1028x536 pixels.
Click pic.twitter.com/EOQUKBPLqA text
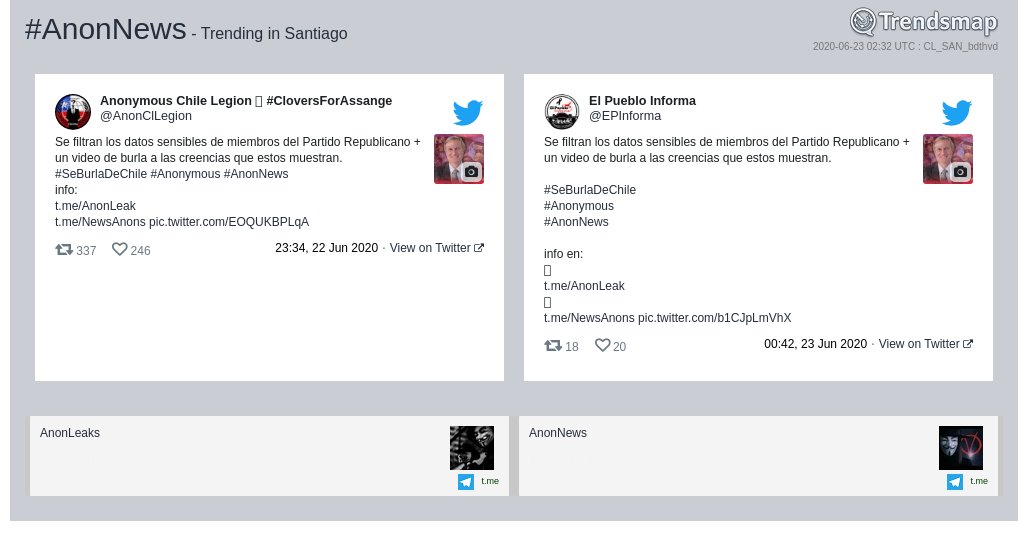(x=229, y=222)
